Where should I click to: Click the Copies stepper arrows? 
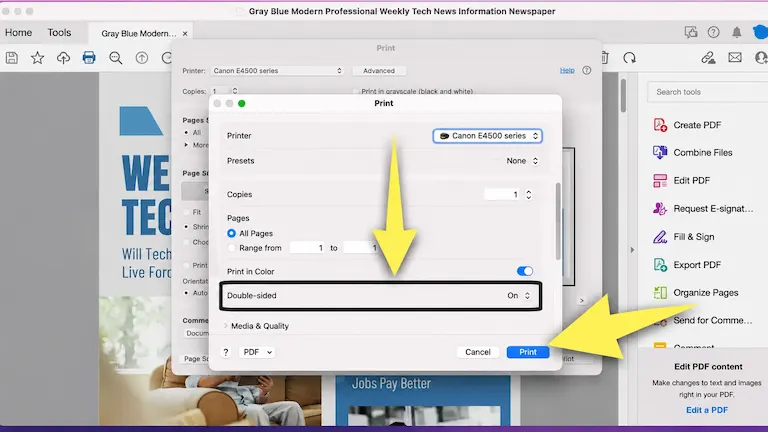tap(528, 194)
